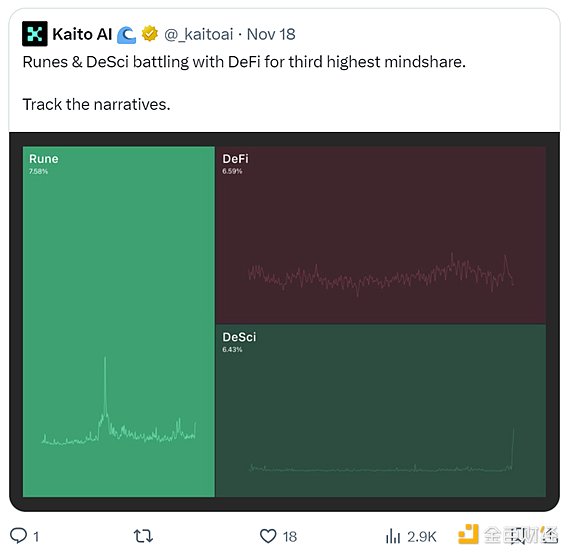Open the view analytics bar icon
The image size is (569, 555).
(393, 536)
